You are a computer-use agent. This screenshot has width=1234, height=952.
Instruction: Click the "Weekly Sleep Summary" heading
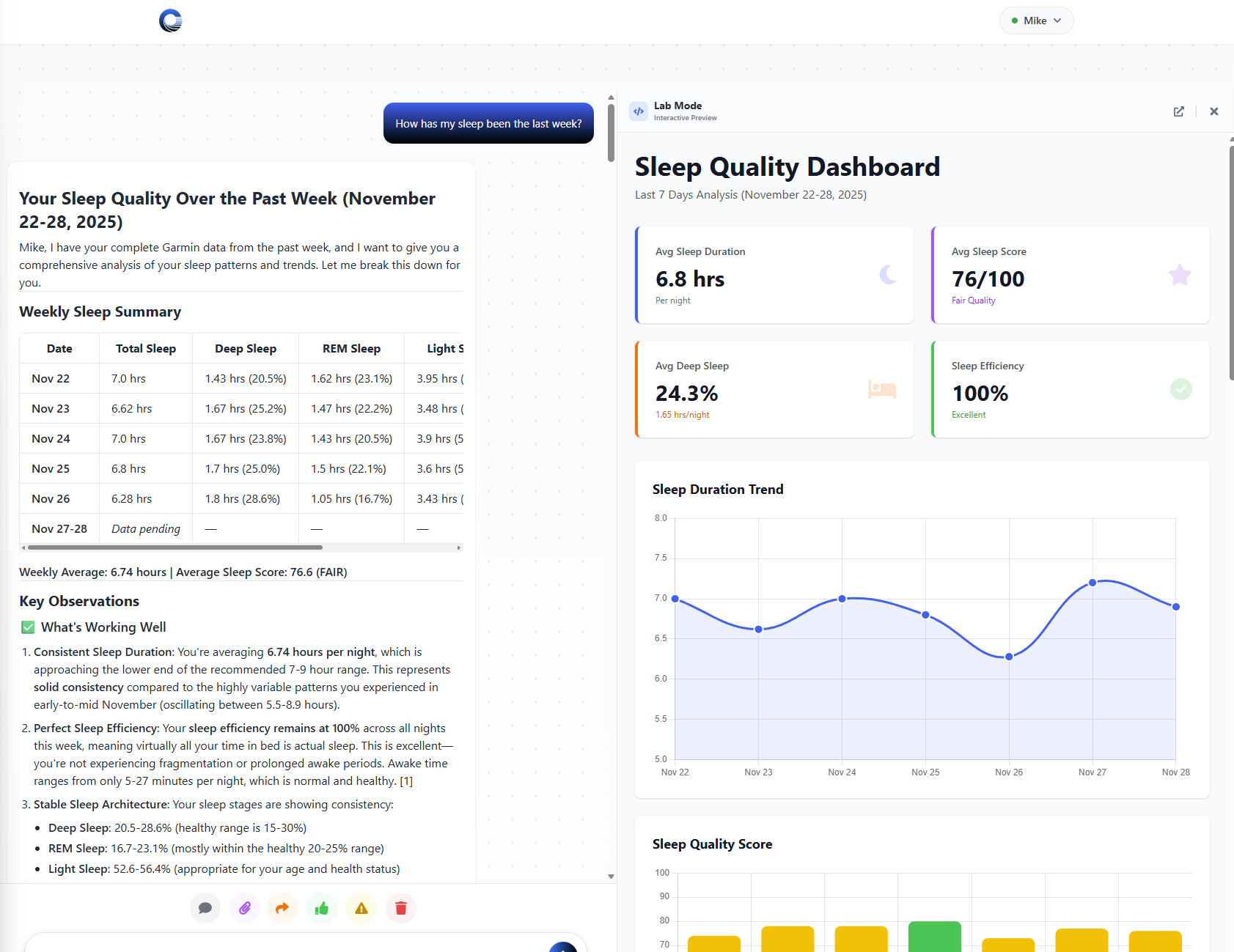click(x=100, y=311)
